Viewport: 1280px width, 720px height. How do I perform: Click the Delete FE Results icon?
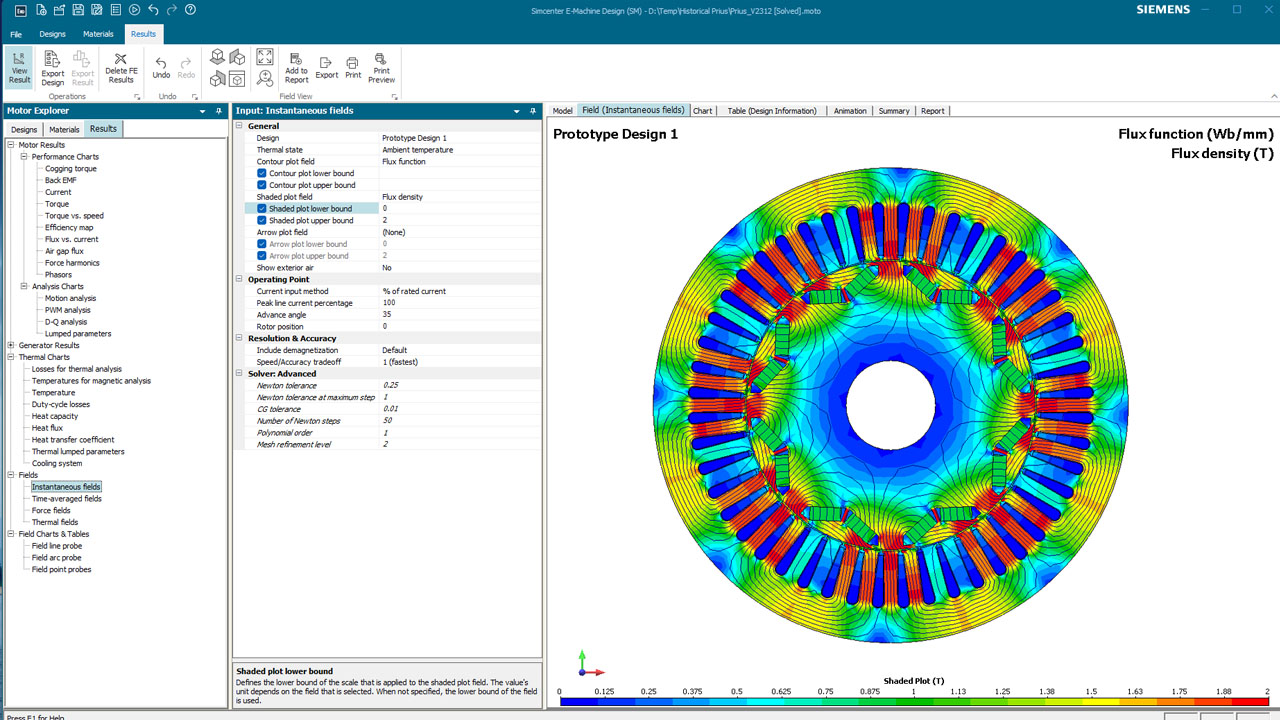(121, 66)
